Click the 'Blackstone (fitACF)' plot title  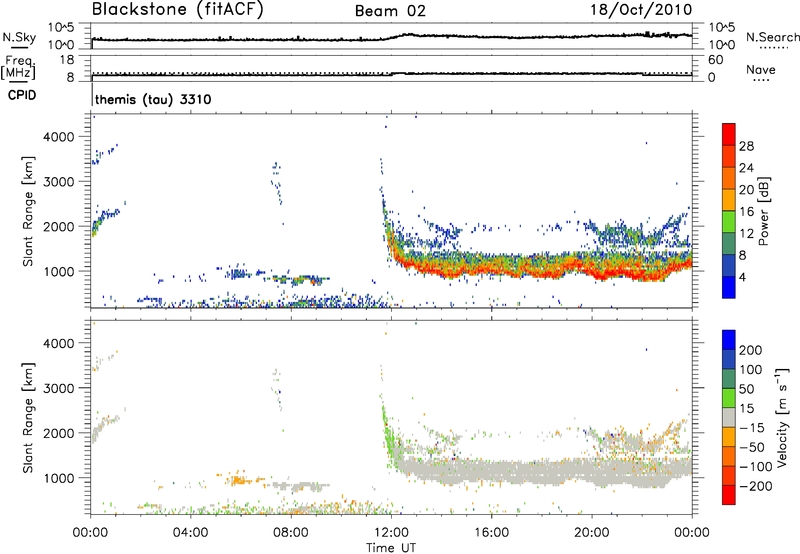(177, 9)
